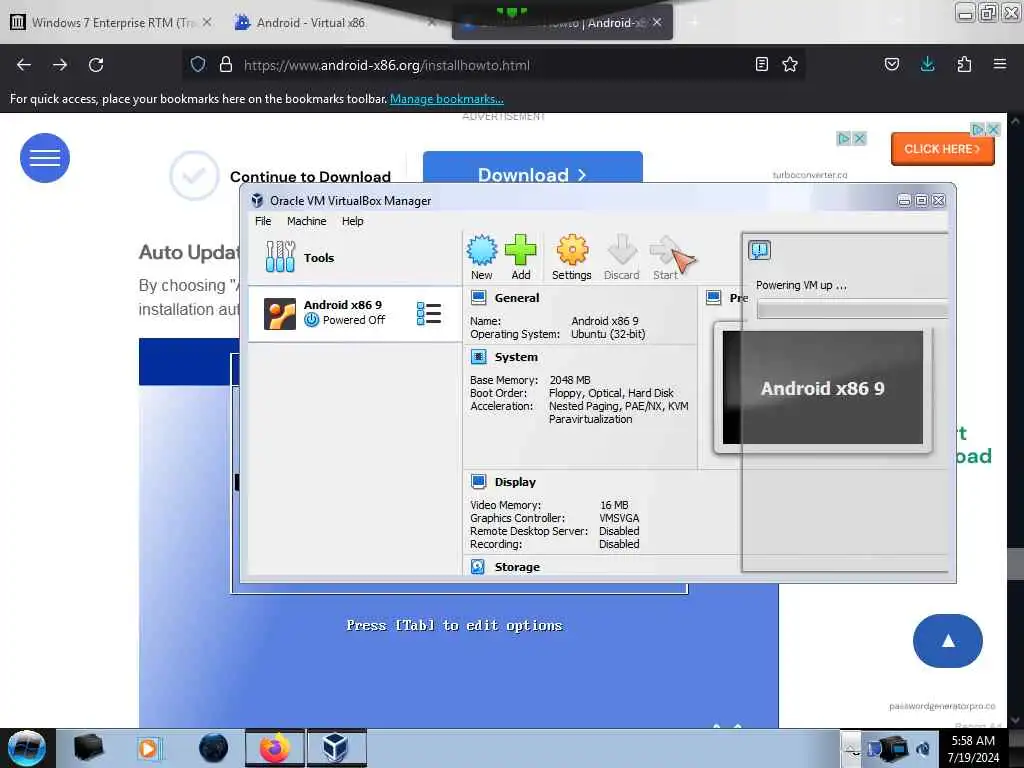Viewport: 1024px width, 768px height.
Task: Click the General section header text
Action: click(517, 298)
